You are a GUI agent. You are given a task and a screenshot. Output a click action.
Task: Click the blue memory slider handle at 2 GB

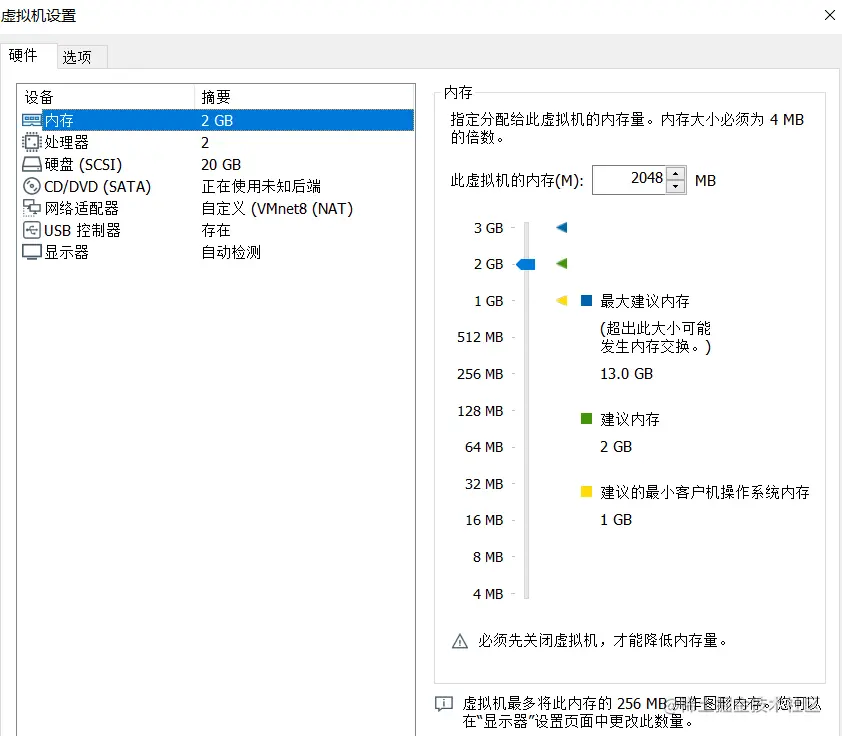click(x=525, y=264)
